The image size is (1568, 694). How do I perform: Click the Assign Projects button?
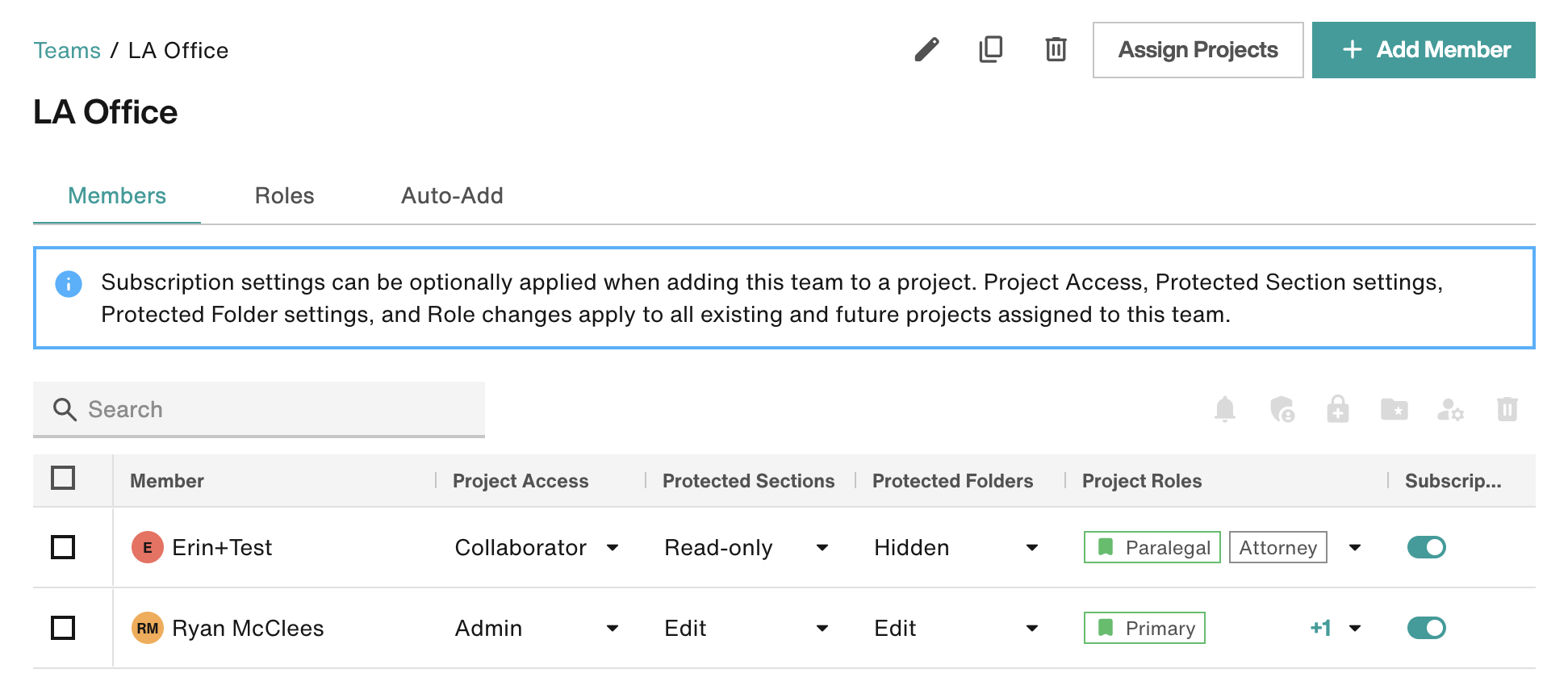point(1198,50)
